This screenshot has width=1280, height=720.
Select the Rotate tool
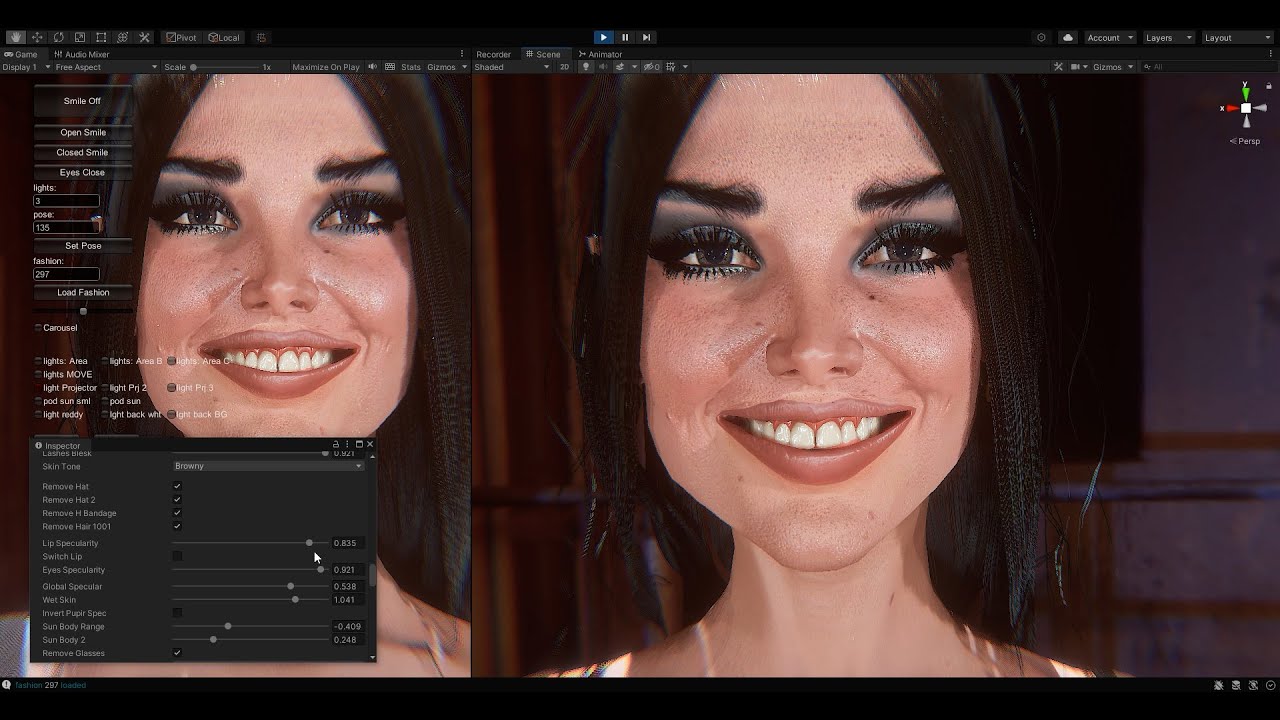[58, 37]
